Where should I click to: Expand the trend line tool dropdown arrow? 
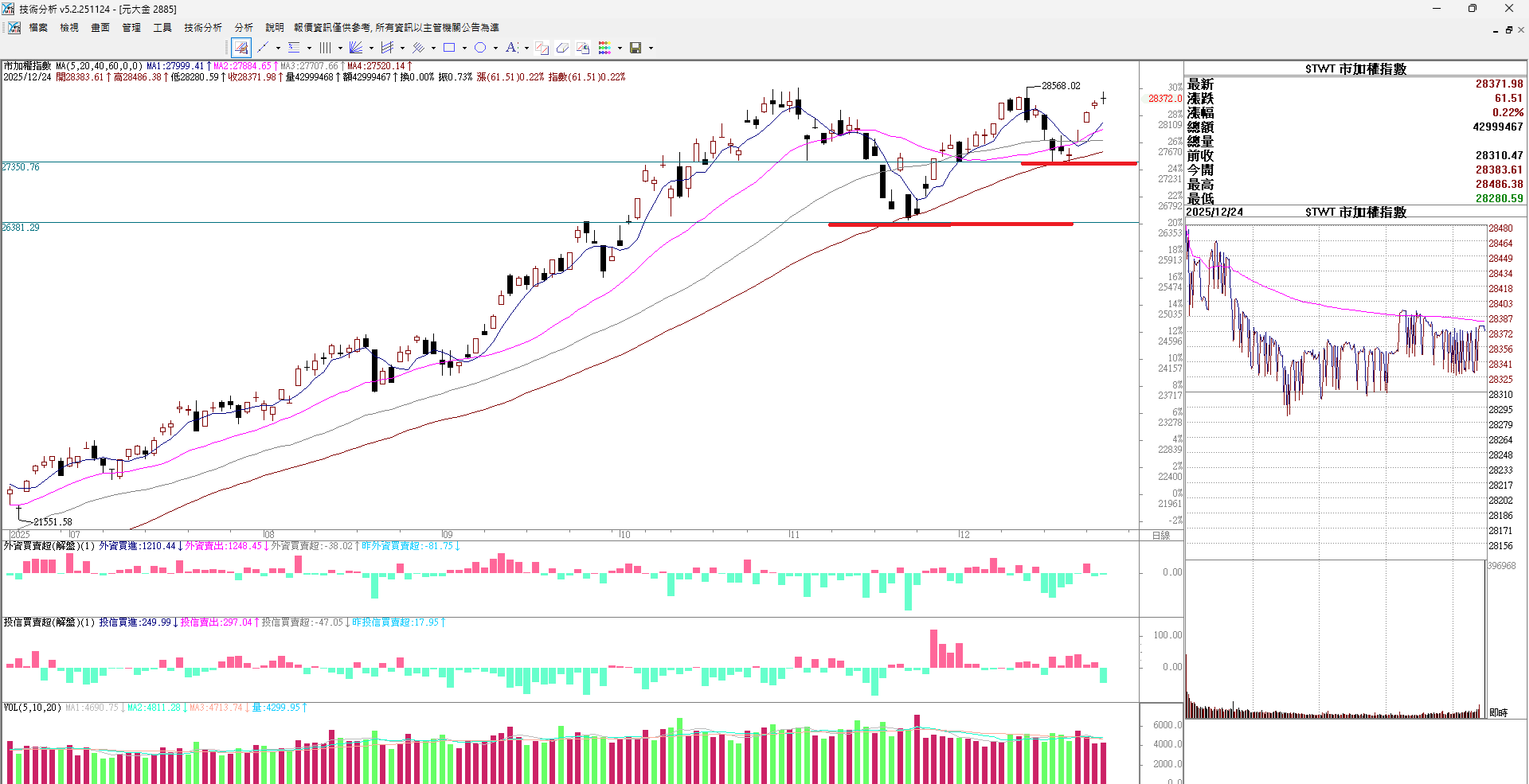click(278, 48)
